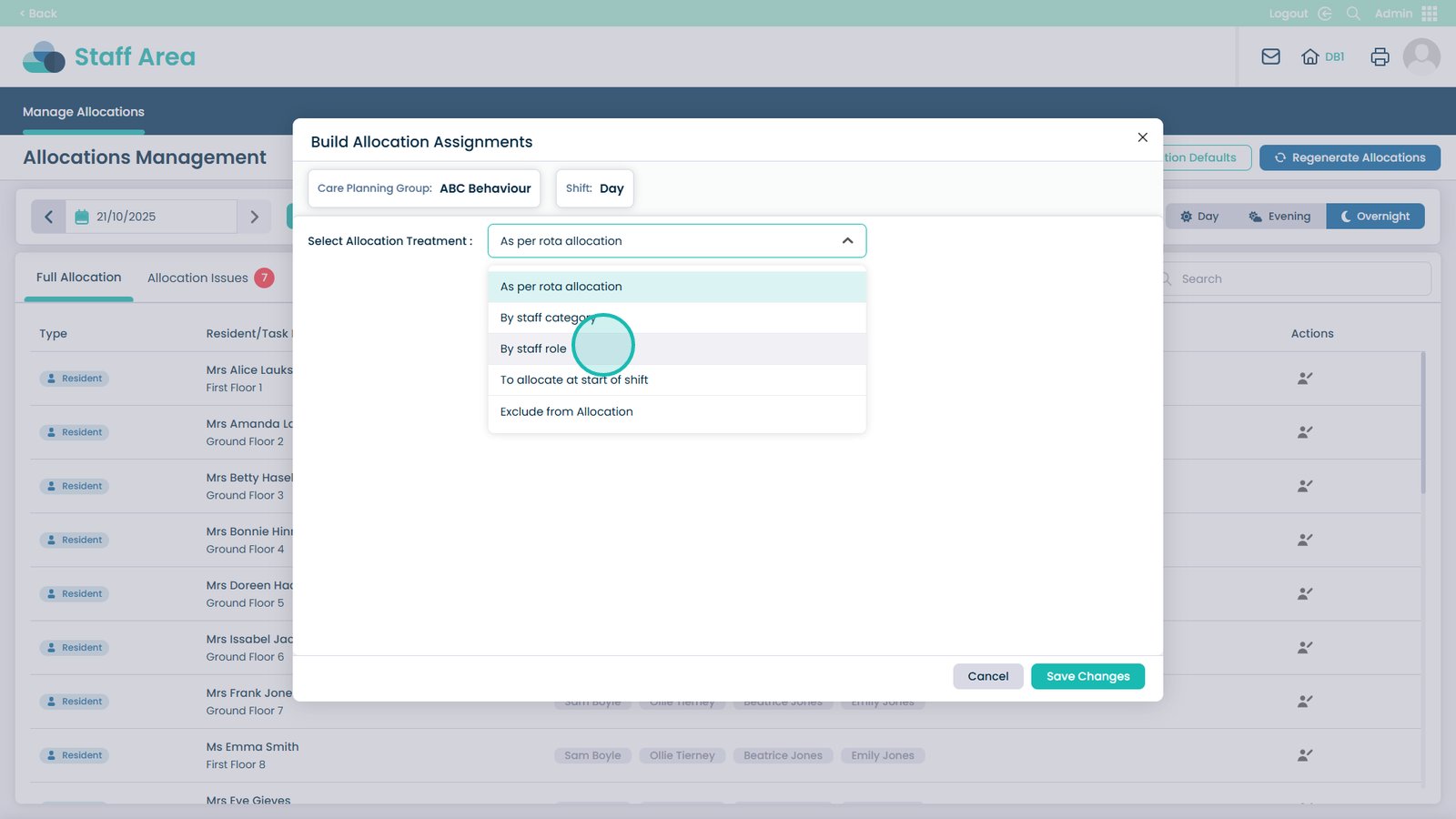Select the Manage Allocations tab
This screenshot has height=819, width=1456.
click(84, 112)
